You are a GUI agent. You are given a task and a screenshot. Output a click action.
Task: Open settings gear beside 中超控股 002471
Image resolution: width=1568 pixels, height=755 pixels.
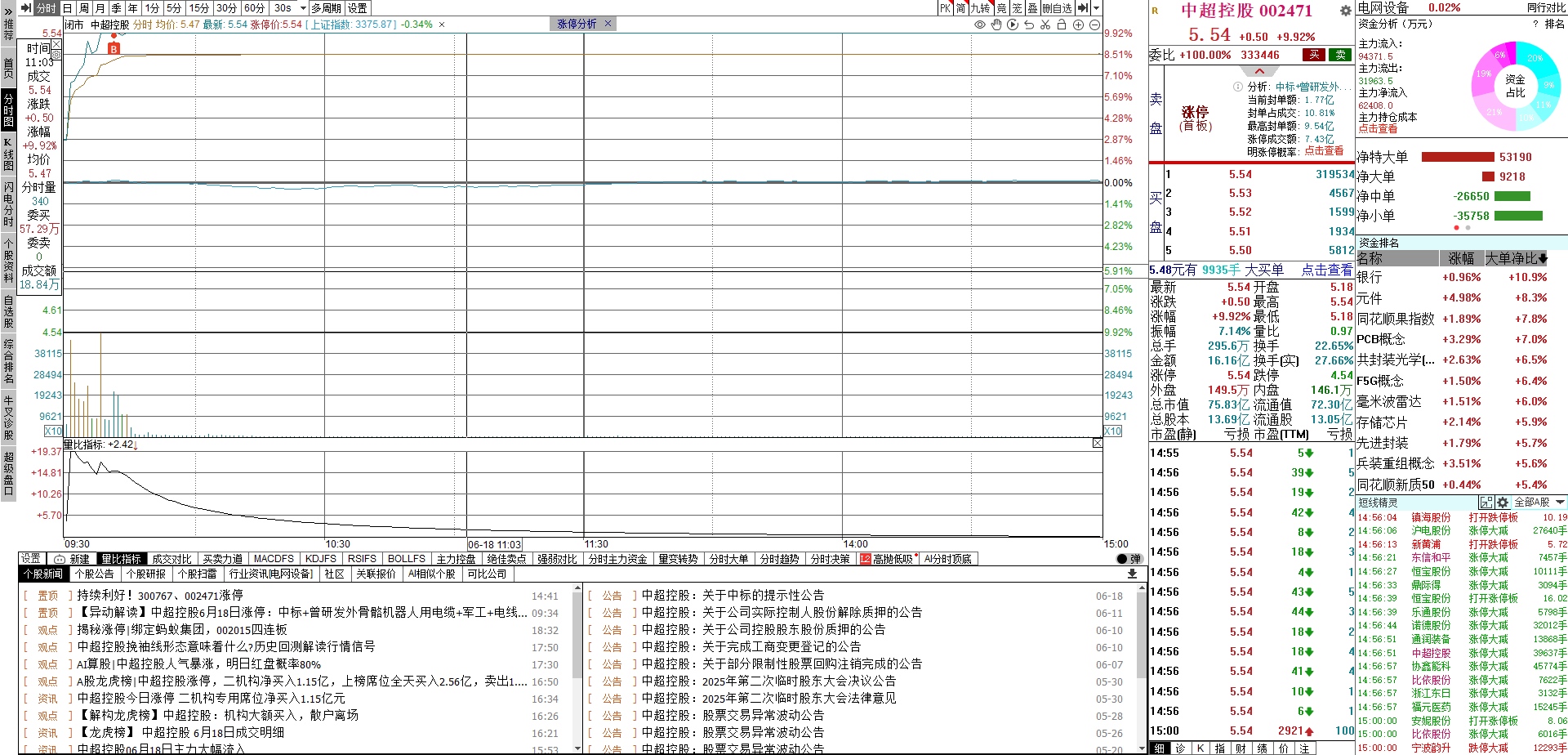click(x=1345, y=11)
